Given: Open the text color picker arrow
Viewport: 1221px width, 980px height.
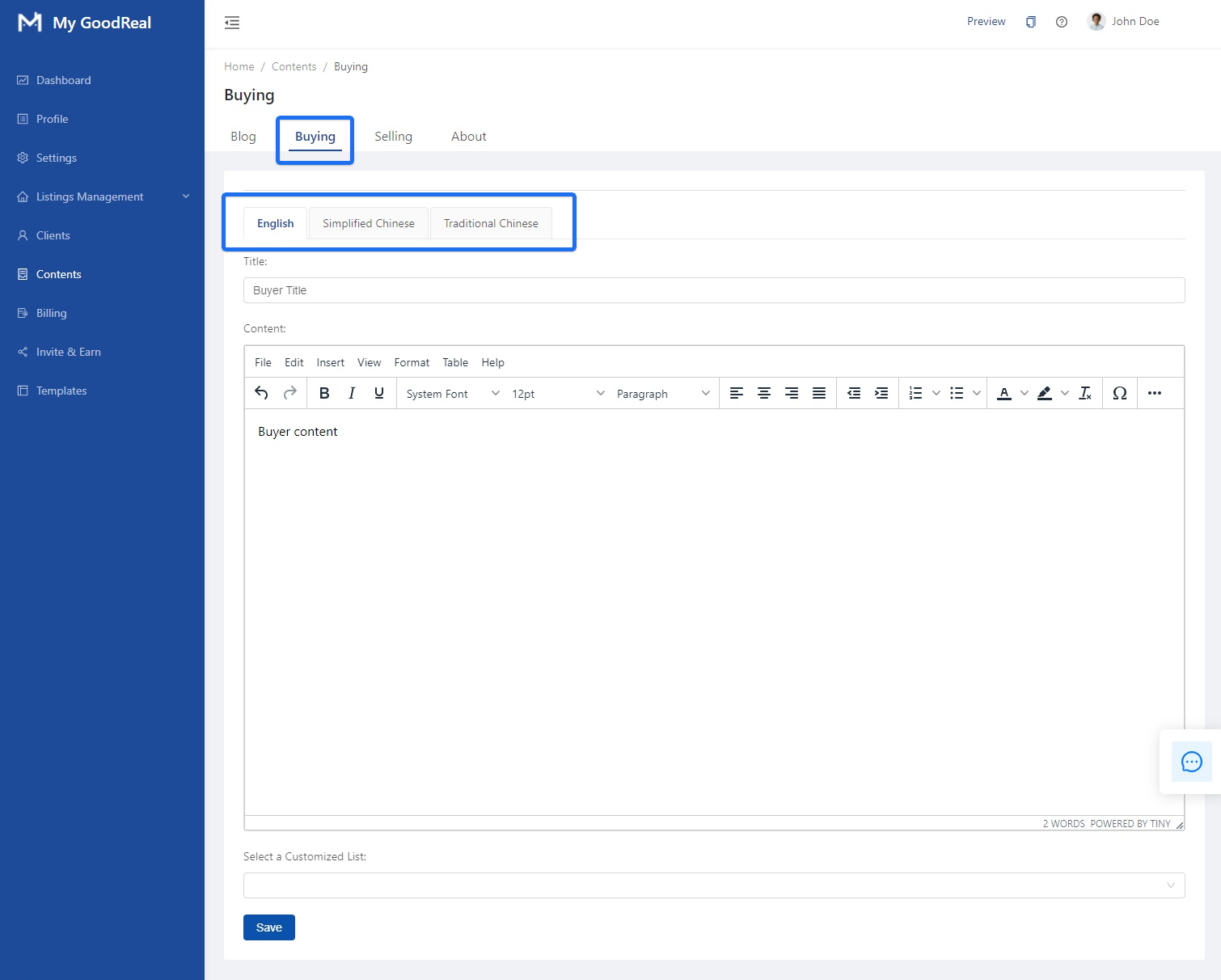Looking at the screenshot, I should pyautogui.click(x=1025, y=393).
